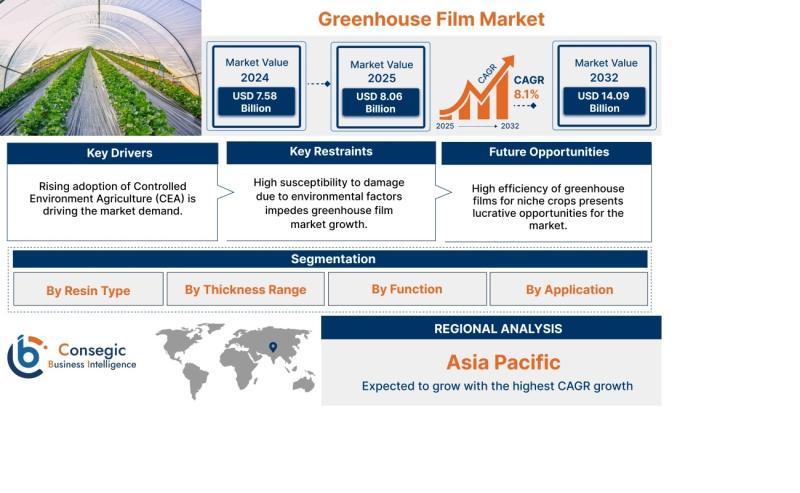Click the Consegic logo emblem
Viewport: 800px width, 493px height.
[27, 356]
